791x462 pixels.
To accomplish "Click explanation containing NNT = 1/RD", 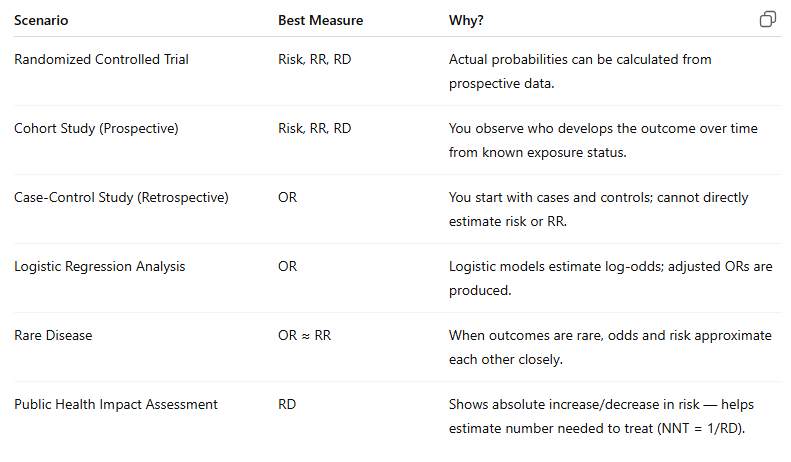I will coord(601,416).
